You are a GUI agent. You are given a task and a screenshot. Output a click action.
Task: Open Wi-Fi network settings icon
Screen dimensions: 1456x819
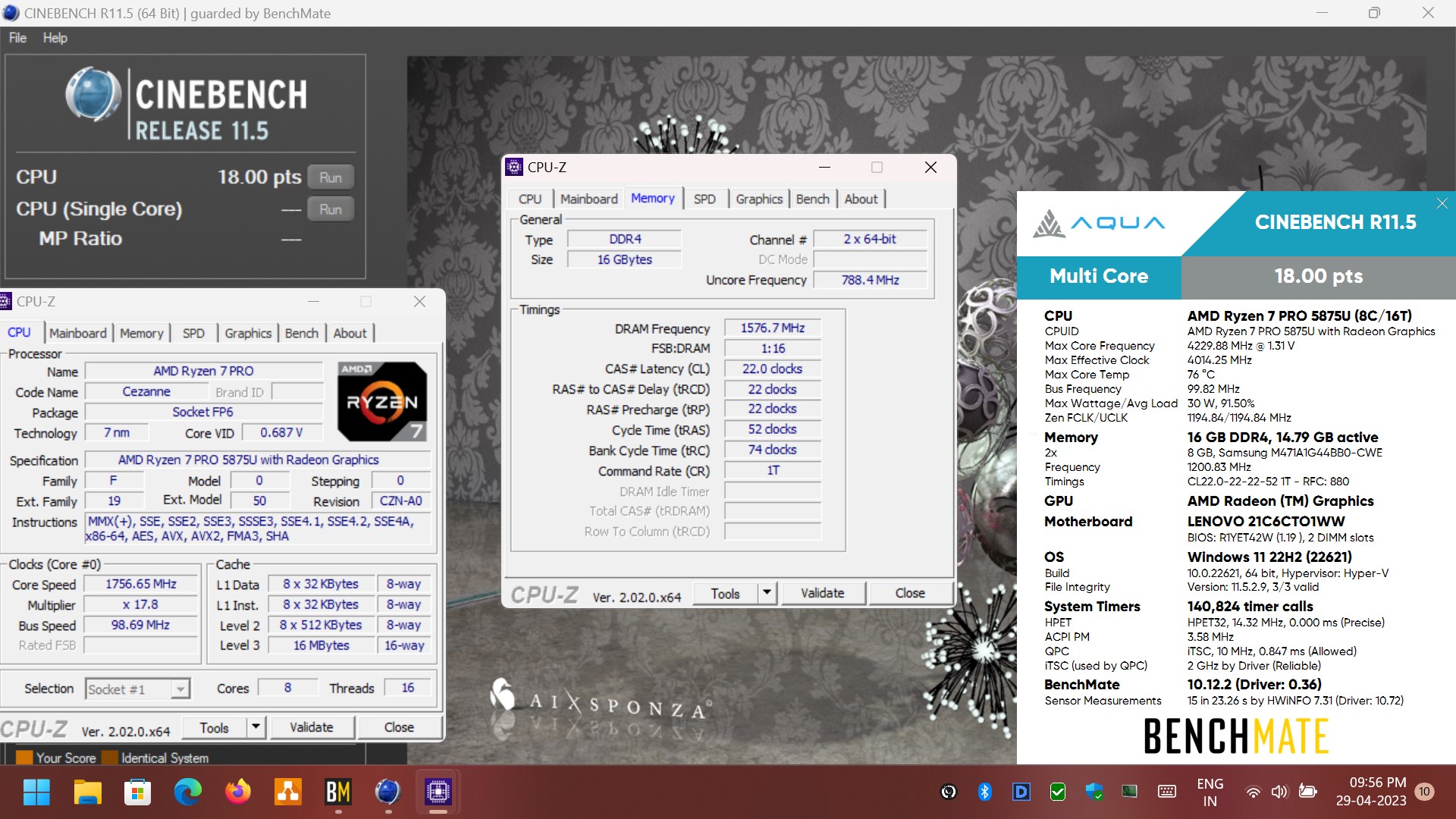click(1253, 792)
